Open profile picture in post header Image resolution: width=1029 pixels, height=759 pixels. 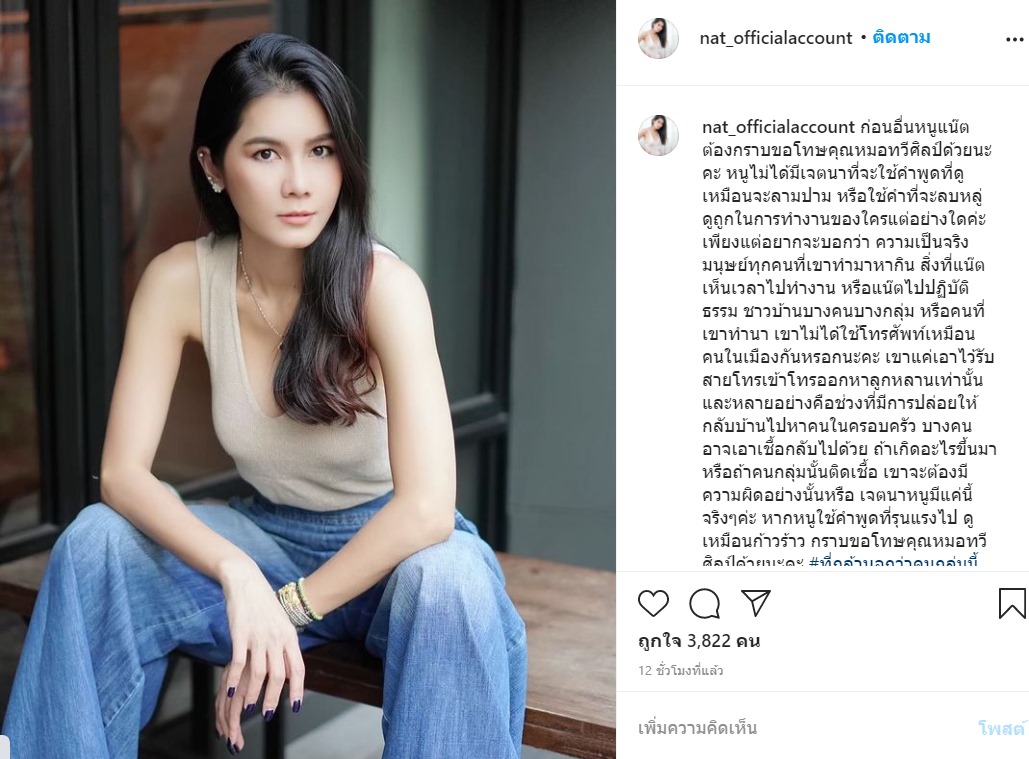658,38
